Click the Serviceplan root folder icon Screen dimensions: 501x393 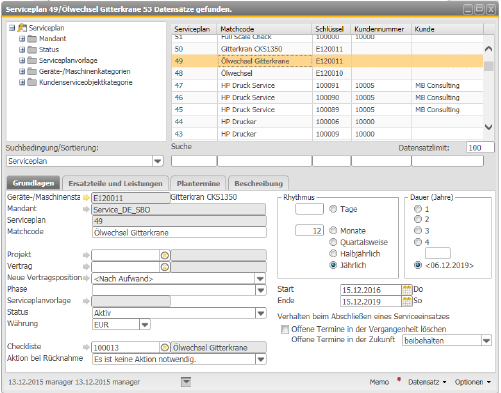tap(22, 28)
